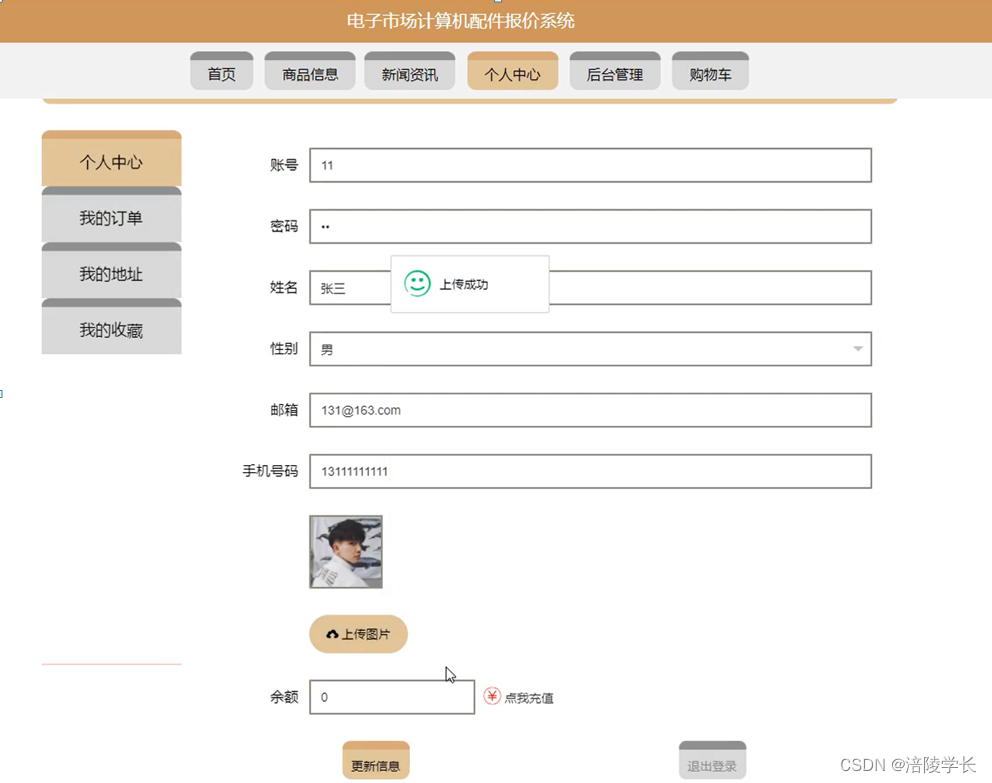
Task: Switch to the 商品信息 tab
Action: tap(309, 71)
